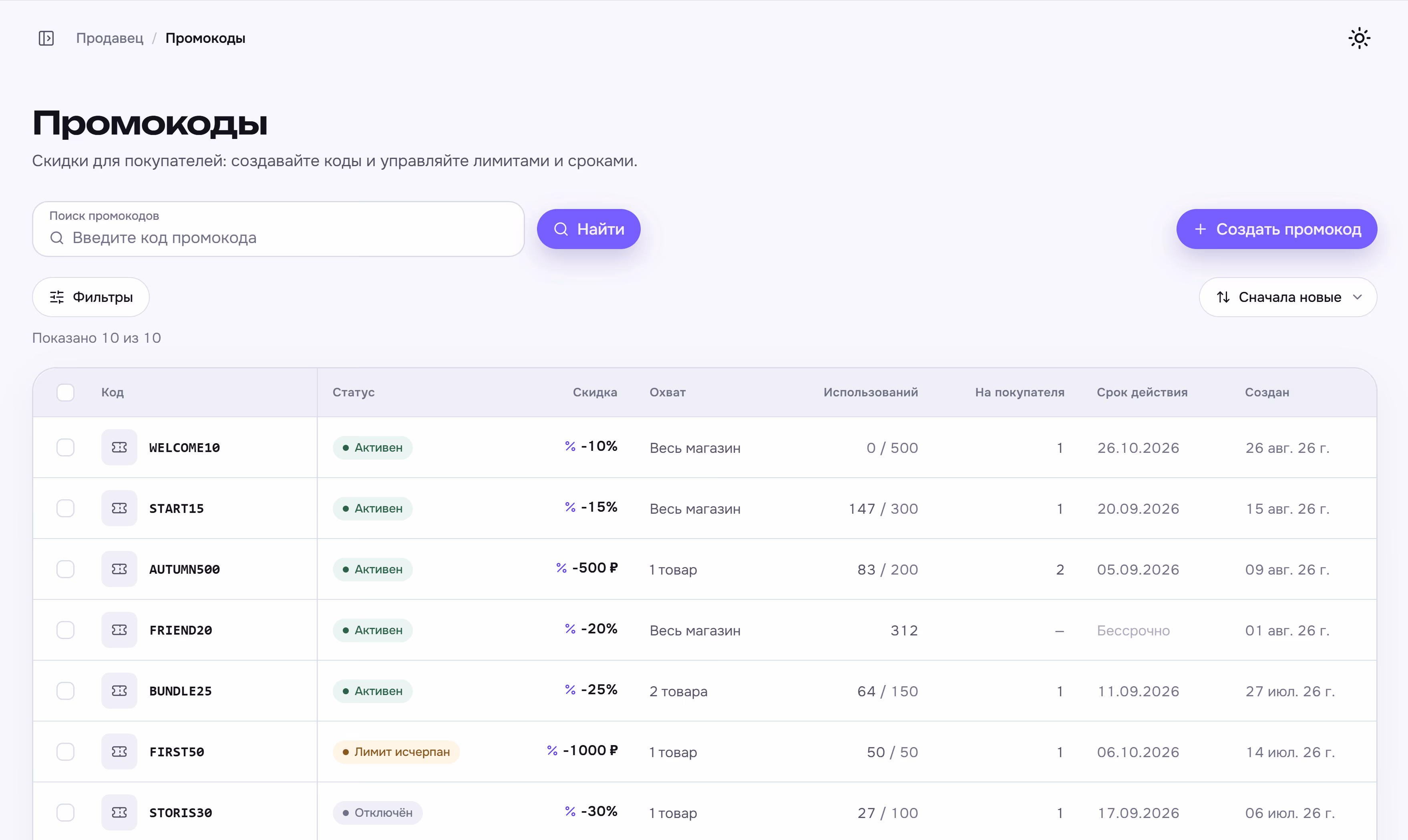Check the STORIS30 row checkbox
This screenshot has height=840, width=1408.
(65, 812)
